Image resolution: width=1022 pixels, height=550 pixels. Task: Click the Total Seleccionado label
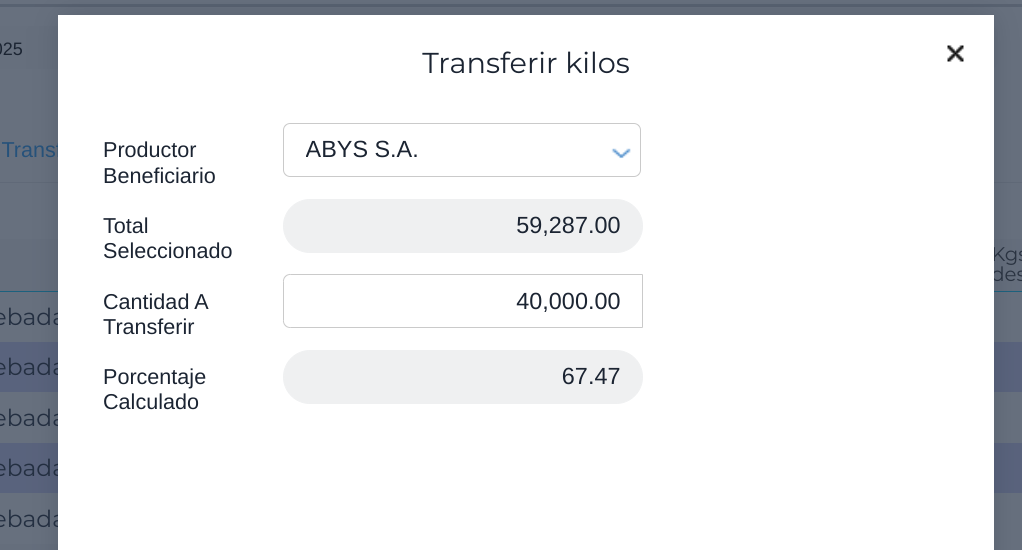167,238
